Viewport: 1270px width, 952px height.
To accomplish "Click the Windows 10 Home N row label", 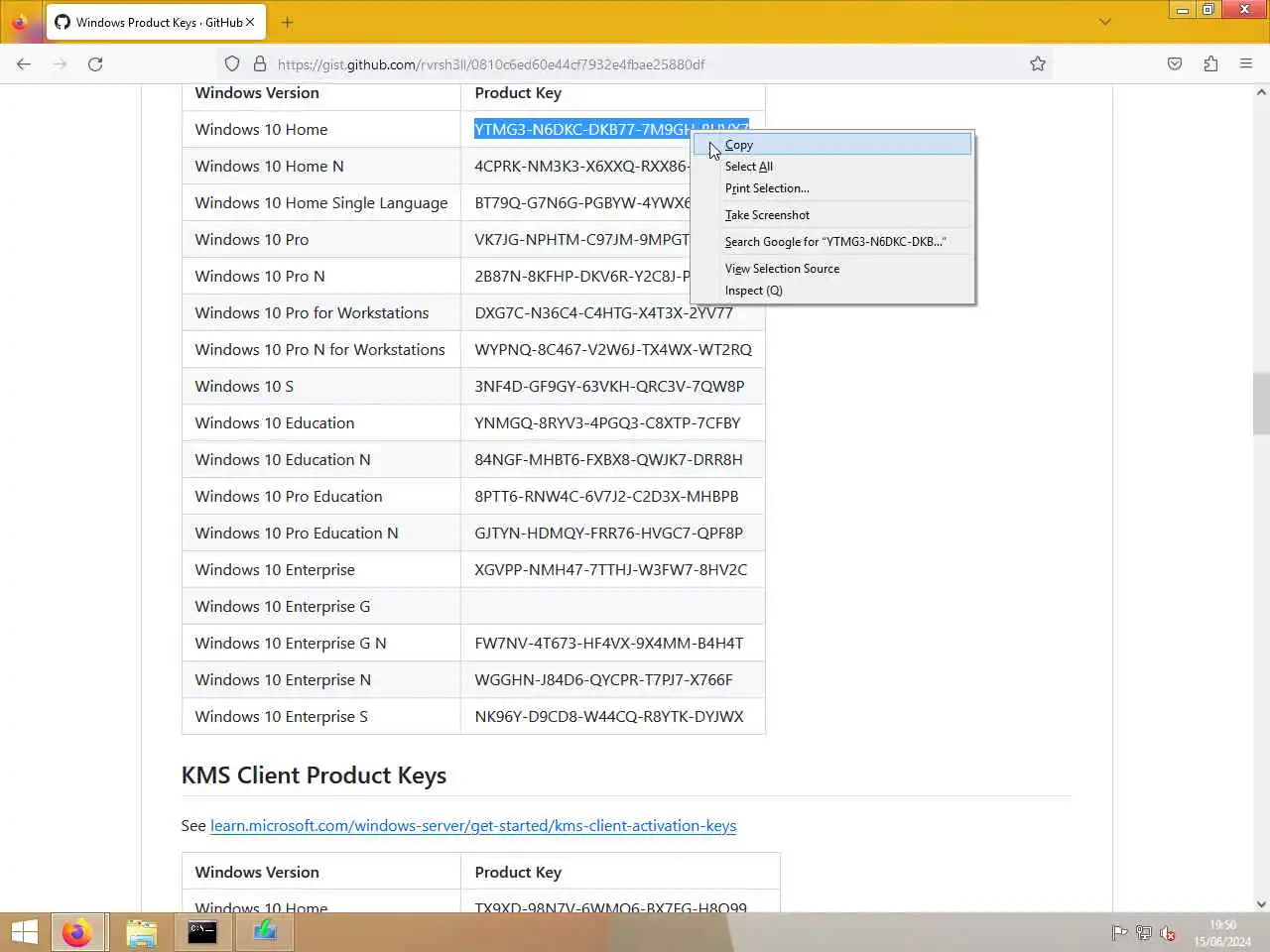I will click(269, 166).
